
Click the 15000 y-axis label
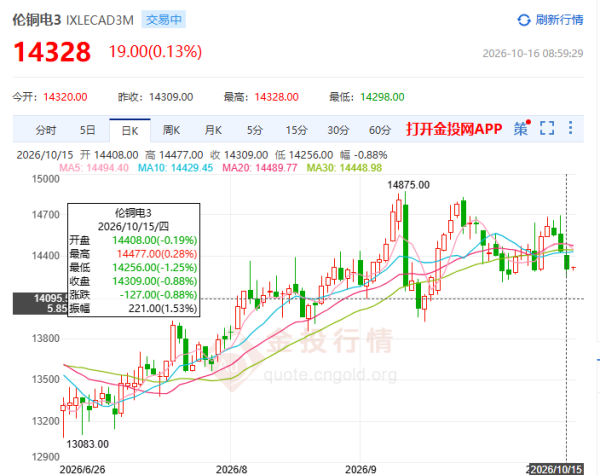pyautogui.click(x=46, y=179)
